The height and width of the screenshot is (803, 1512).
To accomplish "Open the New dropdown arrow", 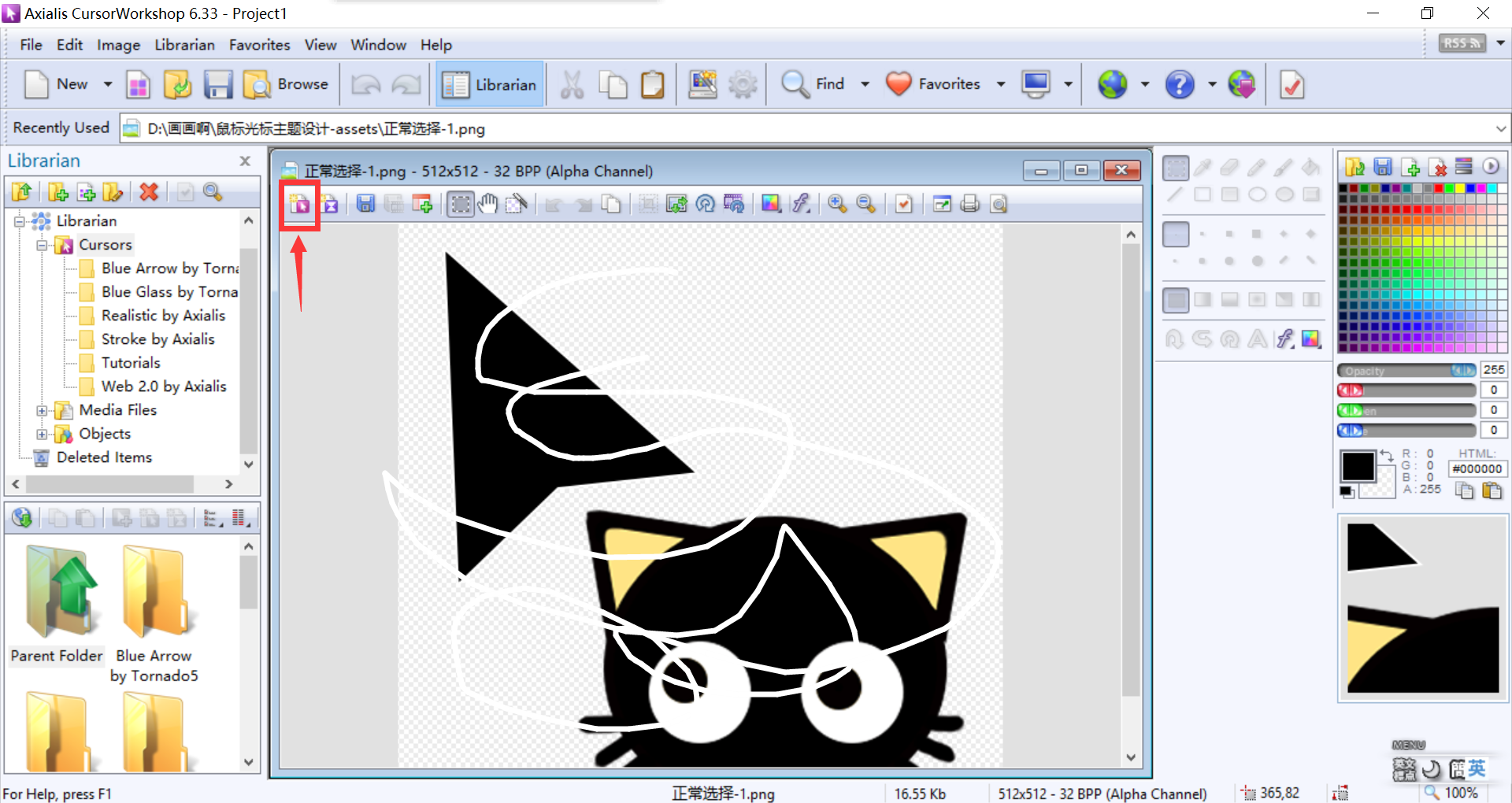I will coord(108,84).
